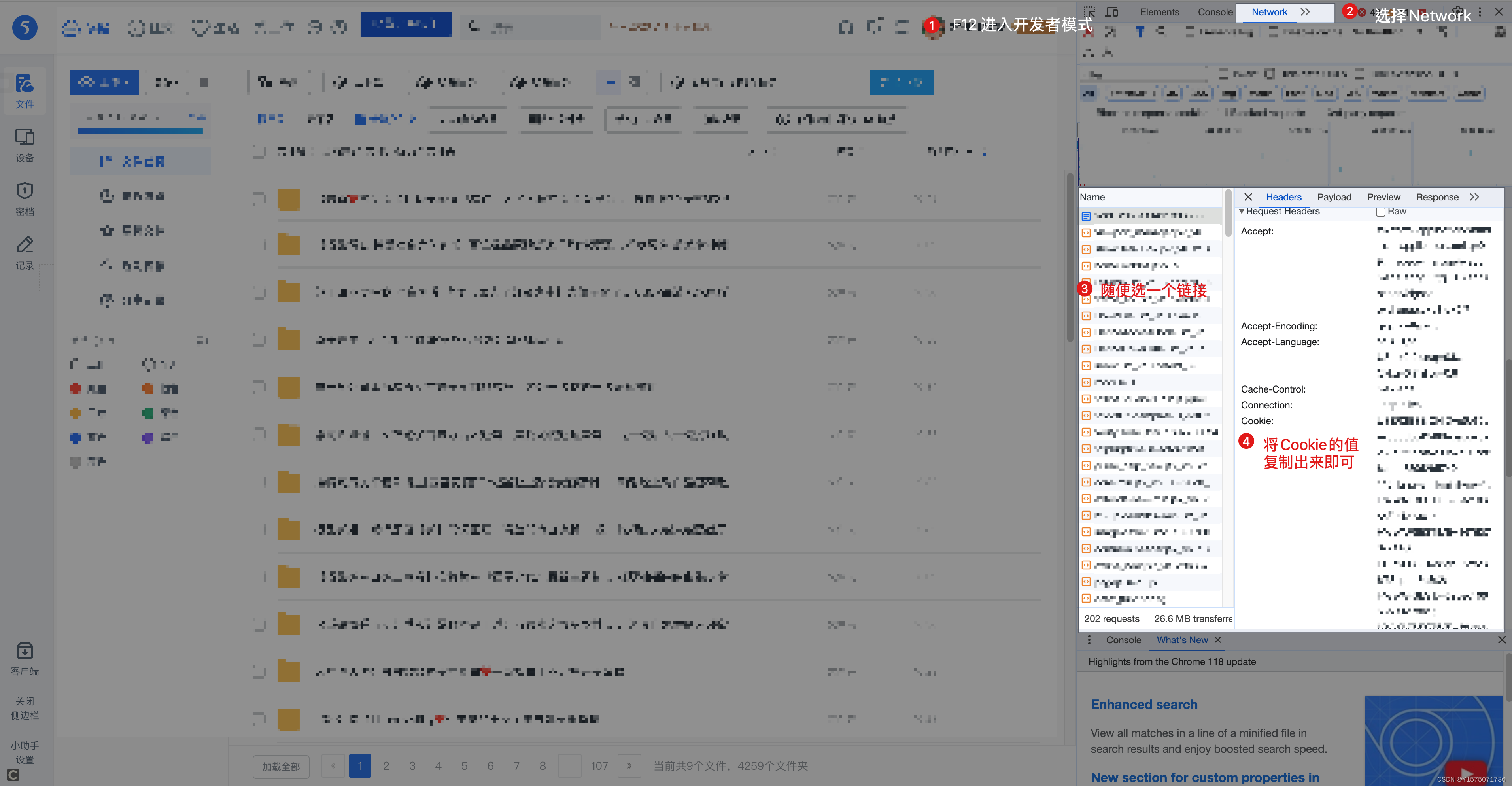The image size is (1512, 786).
Task: Toggle the DevTools device toolbar icon
Action: pos(1112,12)
